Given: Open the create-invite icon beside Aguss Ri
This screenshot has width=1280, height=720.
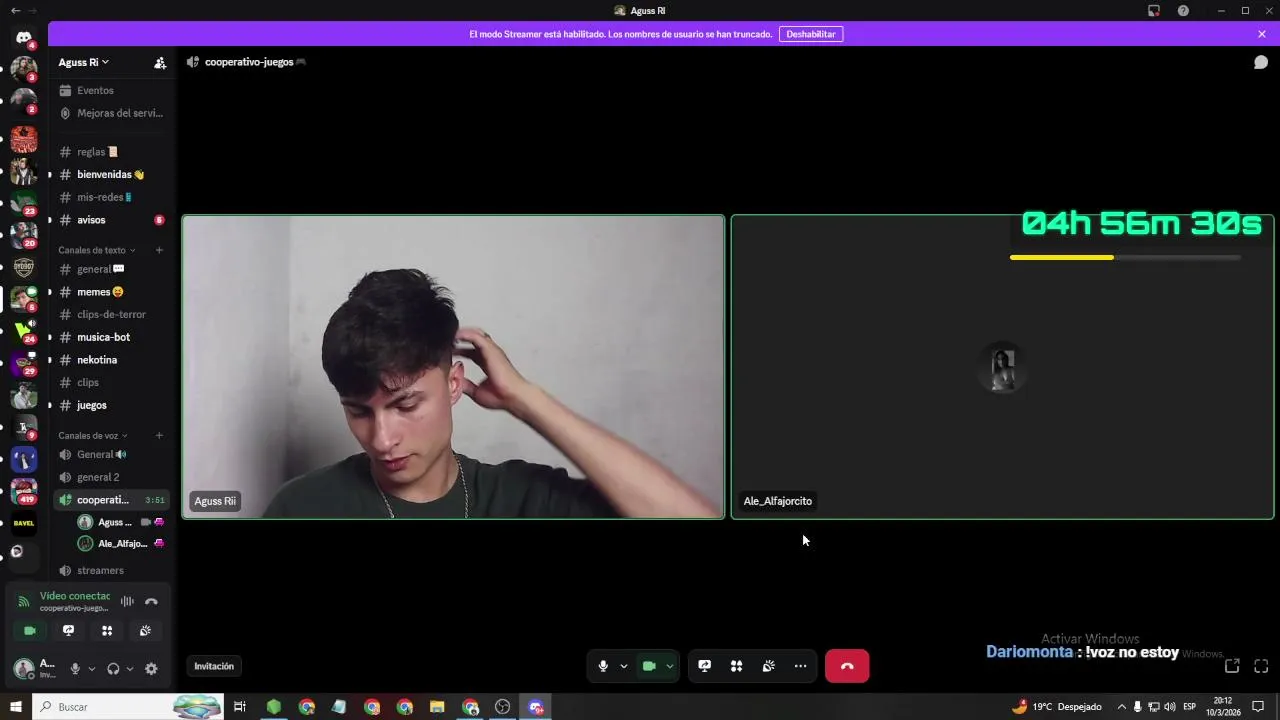Looking at the screenshot, I should tap(160, 62).
